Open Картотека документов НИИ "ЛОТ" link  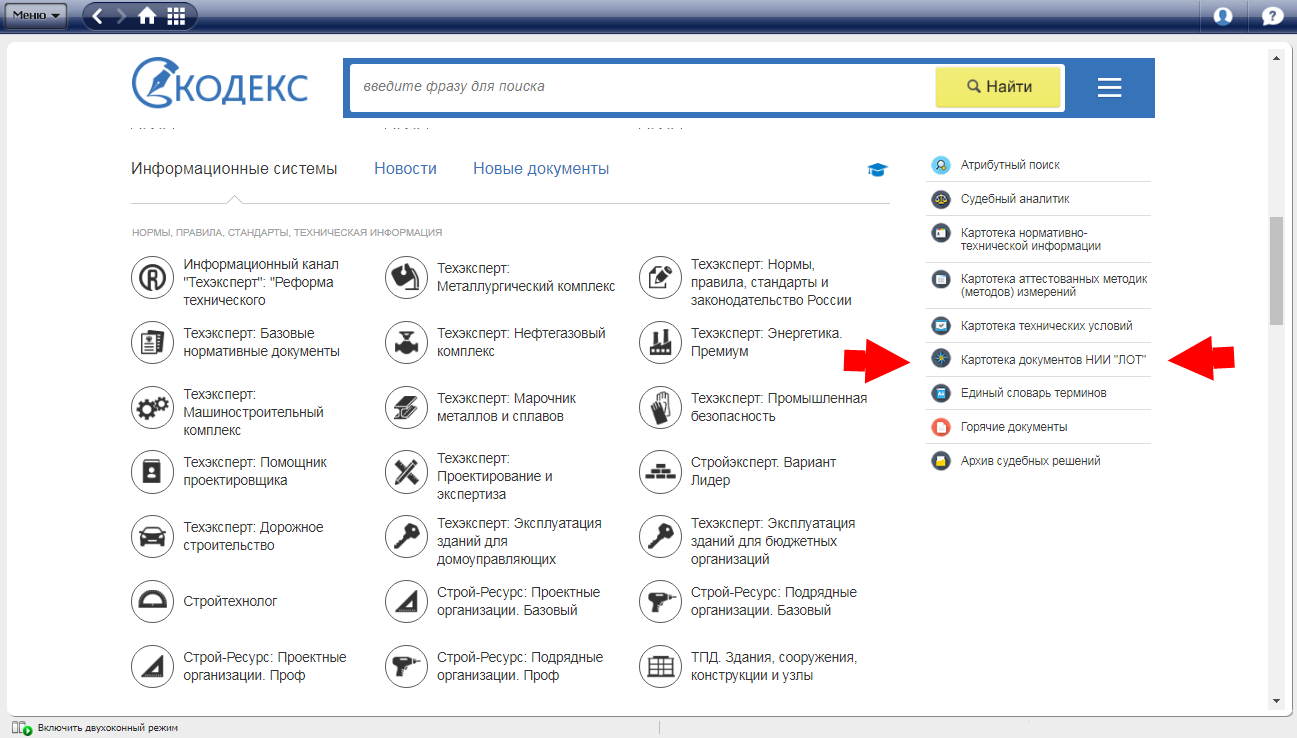pyautogui.click(x=1052, y=359)
